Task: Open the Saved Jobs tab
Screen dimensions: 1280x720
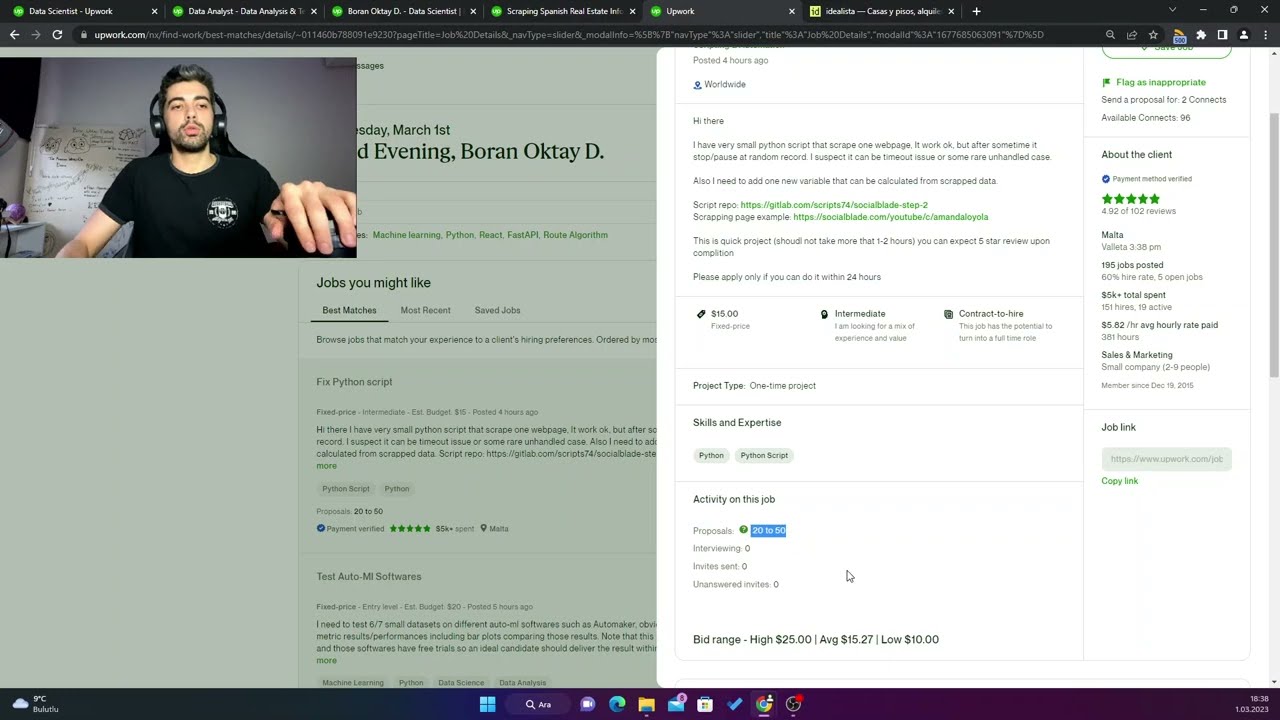Action: pos(497,310)
